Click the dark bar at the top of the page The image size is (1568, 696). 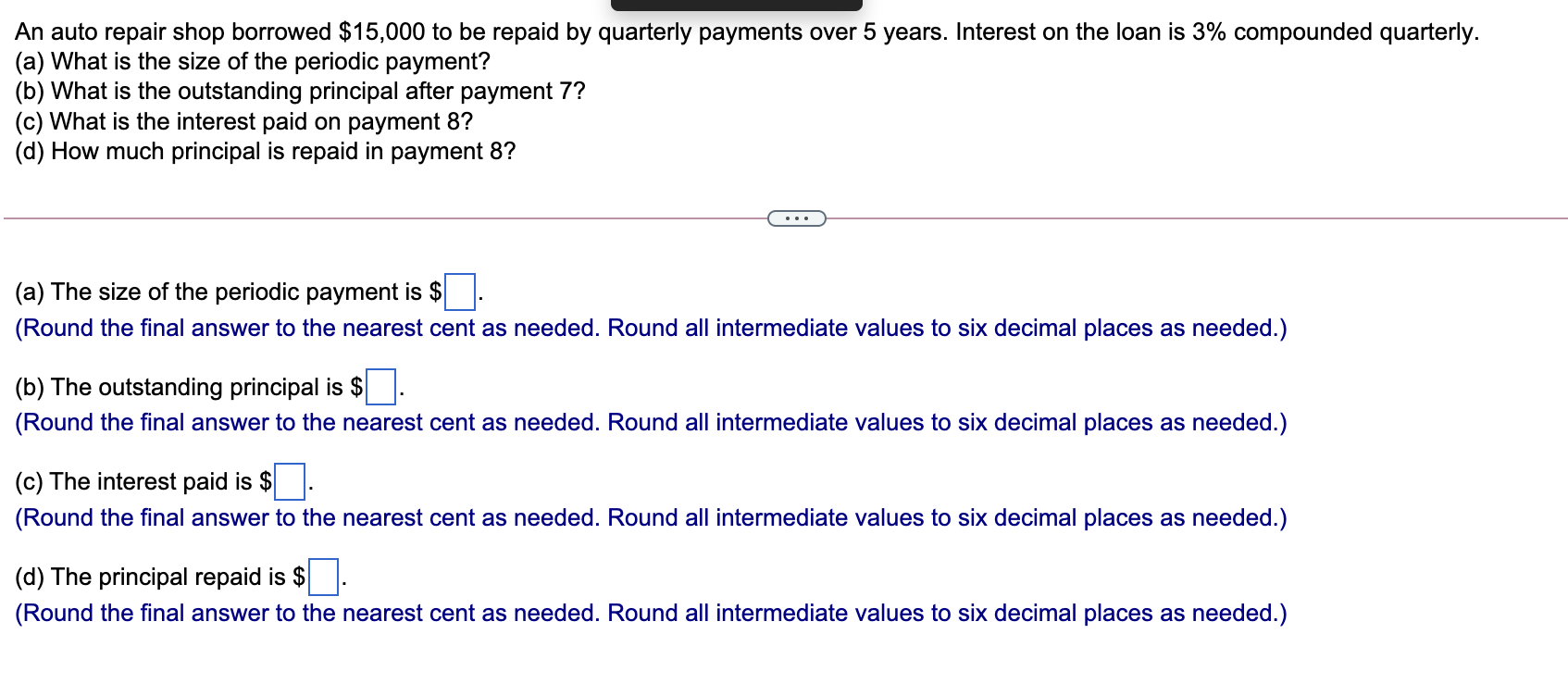pos(737,5)
